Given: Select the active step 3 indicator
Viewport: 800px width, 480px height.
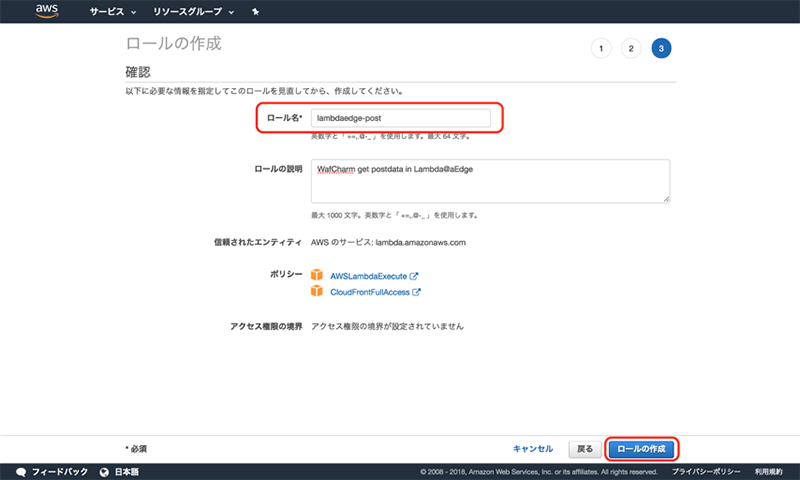Looking at the screenshot, I should pos(661,48).
